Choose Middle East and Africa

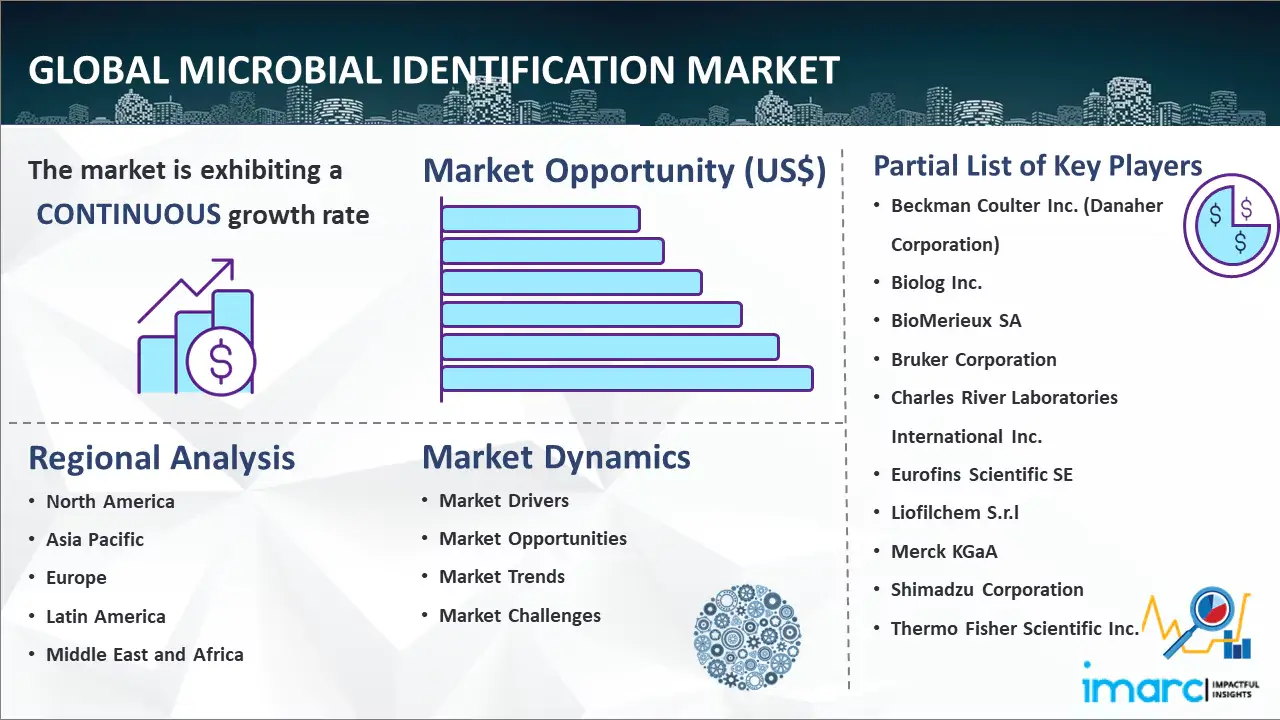click(x=144, y=655)
